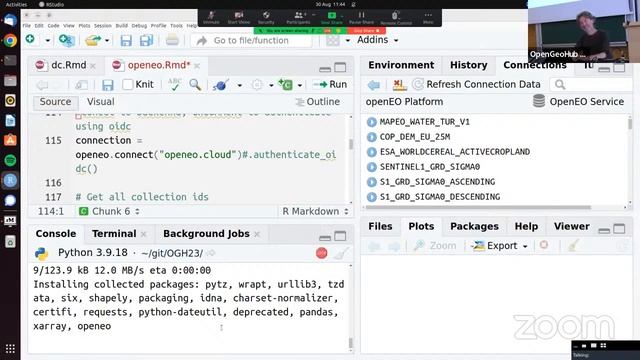Screen dimensions: 640x360
Task: Click the Connections search field
Action: (x=592, y=84)
